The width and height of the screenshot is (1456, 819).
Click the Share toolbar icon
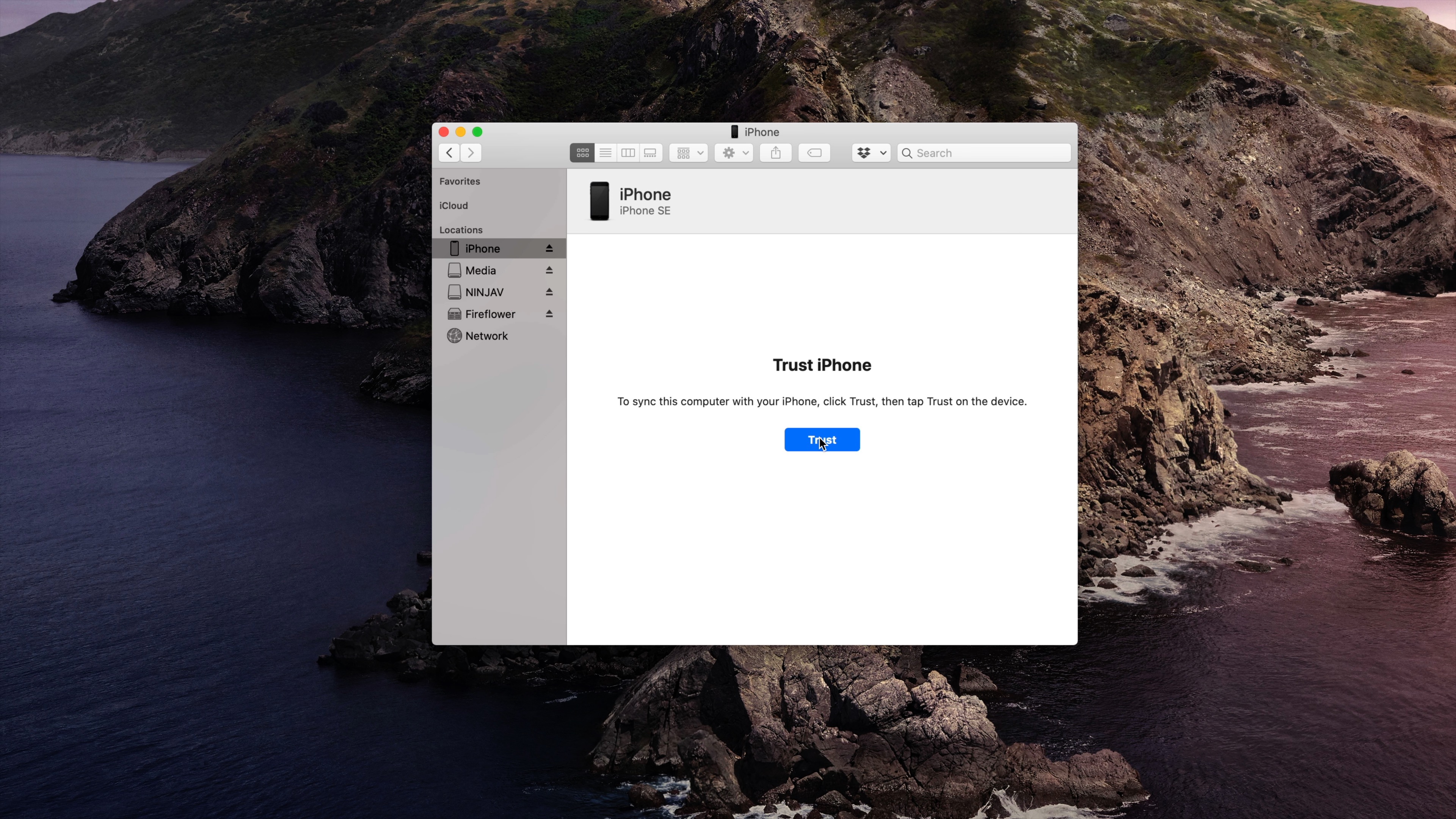click(x=775, y=152)
